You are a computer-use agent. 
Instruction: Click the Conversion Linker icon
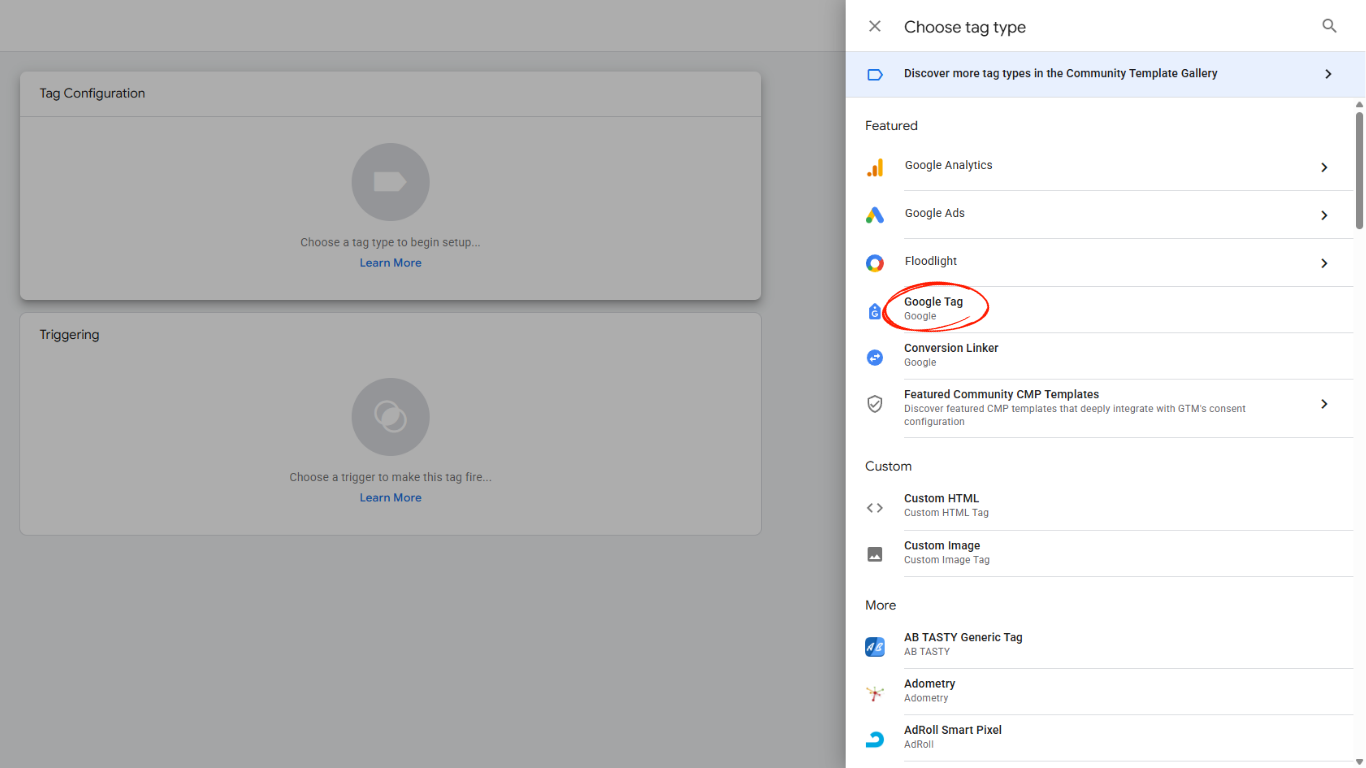click(875, 356)
